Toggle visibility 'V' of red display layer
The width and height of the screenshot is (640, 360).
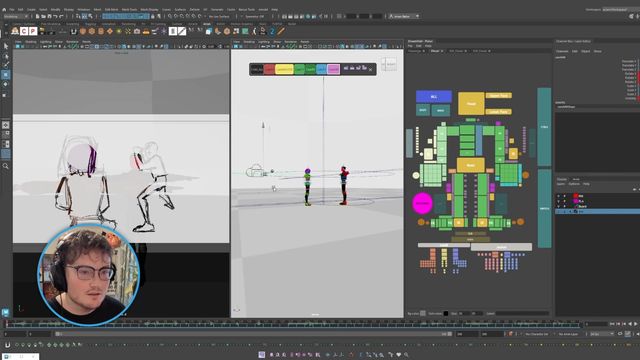[558, 196]
